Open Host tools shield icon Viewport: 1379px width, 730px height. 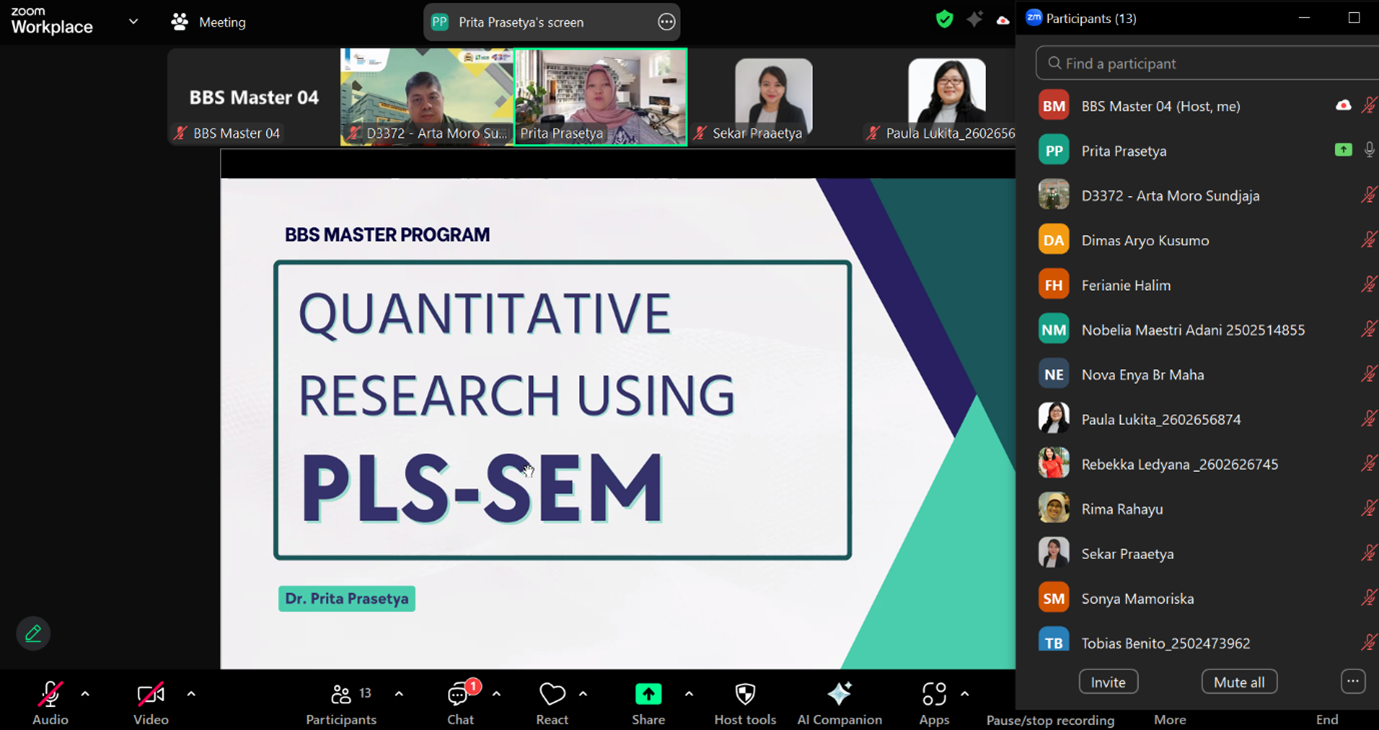(745, 694)
